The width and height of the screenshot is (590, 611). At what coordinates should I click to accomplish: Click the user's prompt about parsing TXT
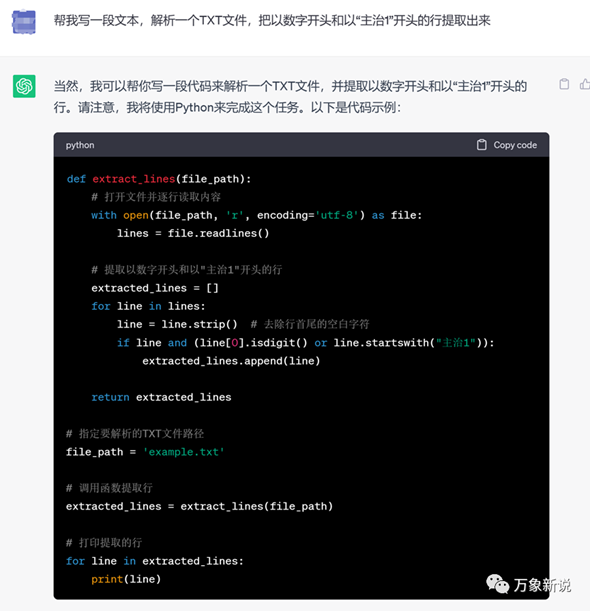(x=272, y=20)
